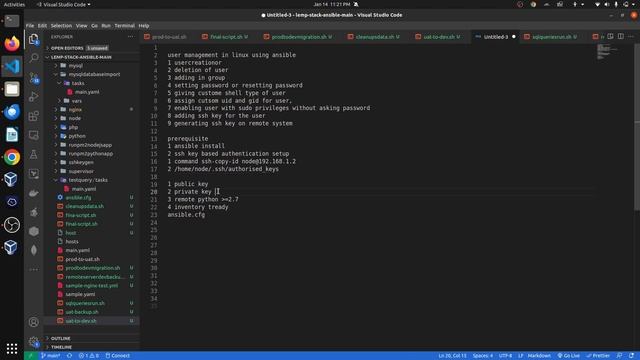Image resolution: width=640 pixels, height=360 pixels.
Task: Switch to the sqlqueriesrun.sh tab
Action: pyautogui.click(x=551, y=37)
